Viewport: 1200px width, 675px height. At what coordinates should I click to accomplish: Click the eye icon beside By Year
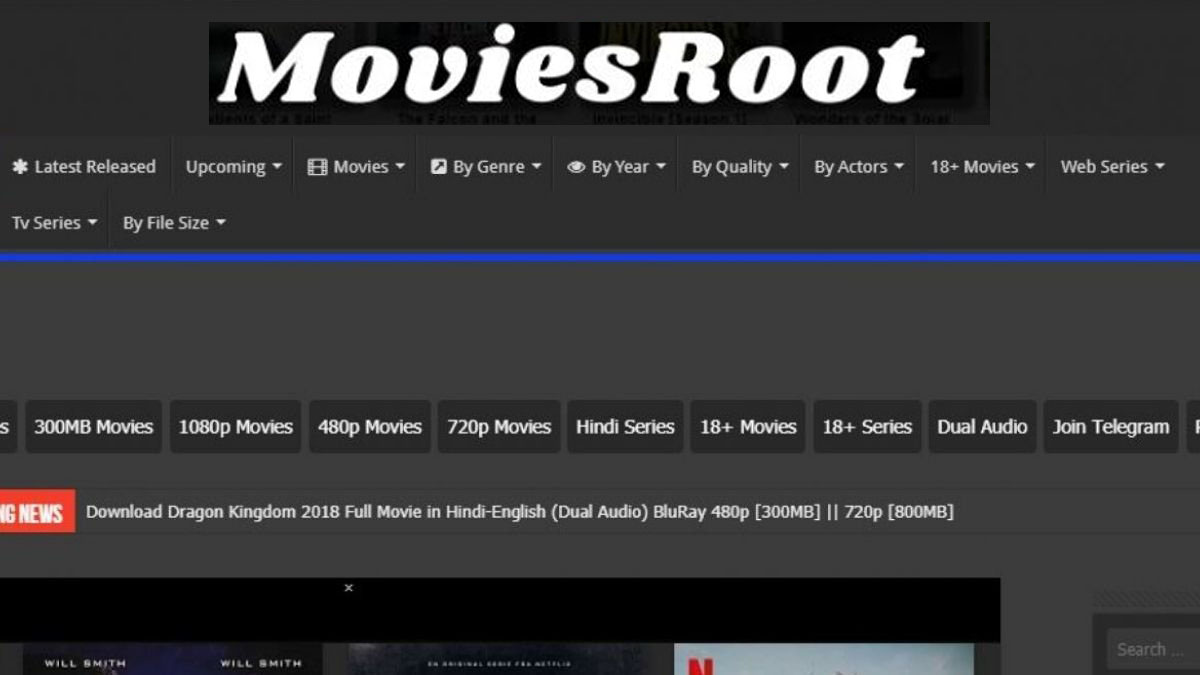coord(576,167)
